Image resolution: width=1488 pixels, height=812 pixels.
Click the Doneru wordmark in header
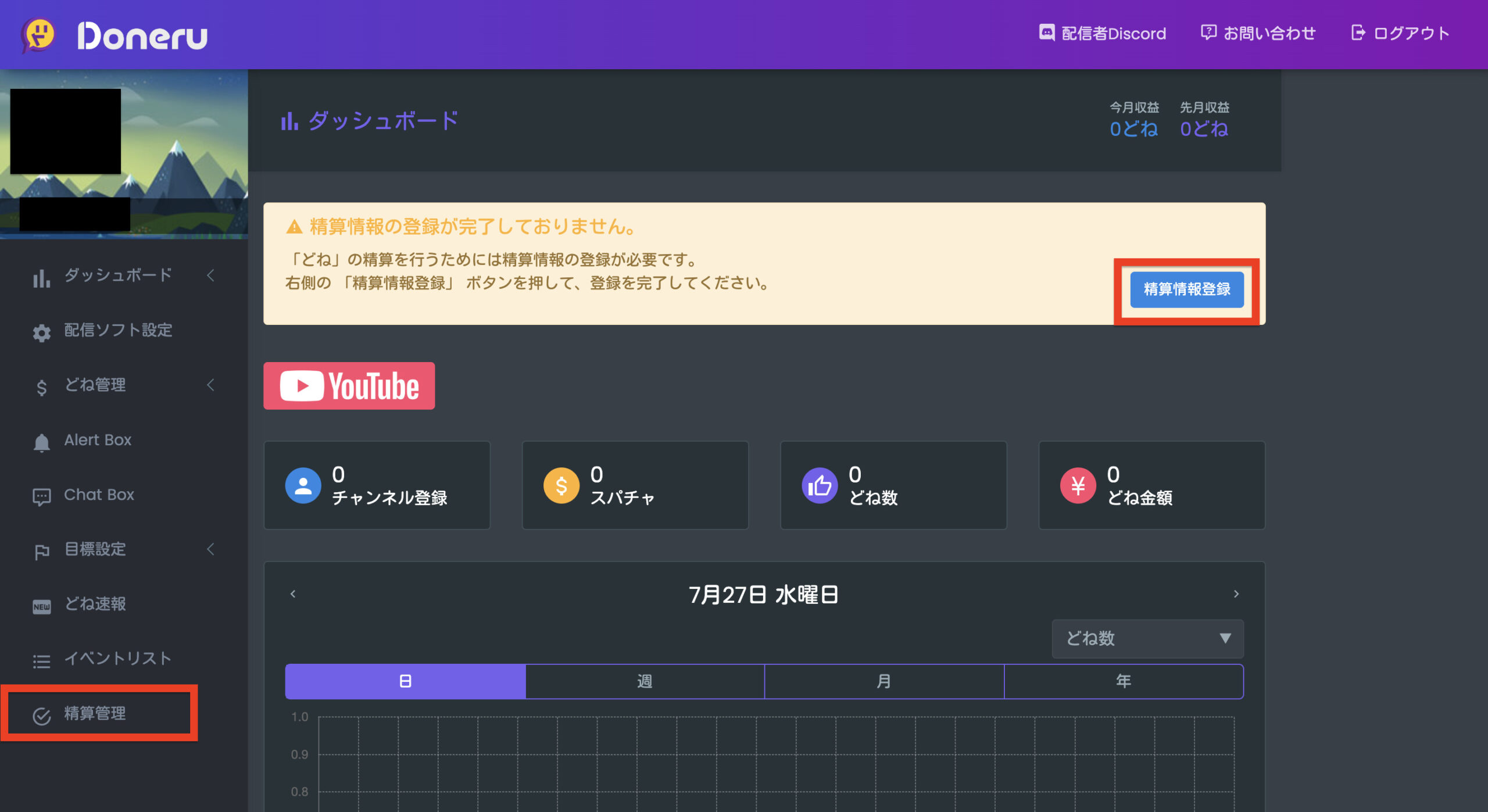point(142,36)
